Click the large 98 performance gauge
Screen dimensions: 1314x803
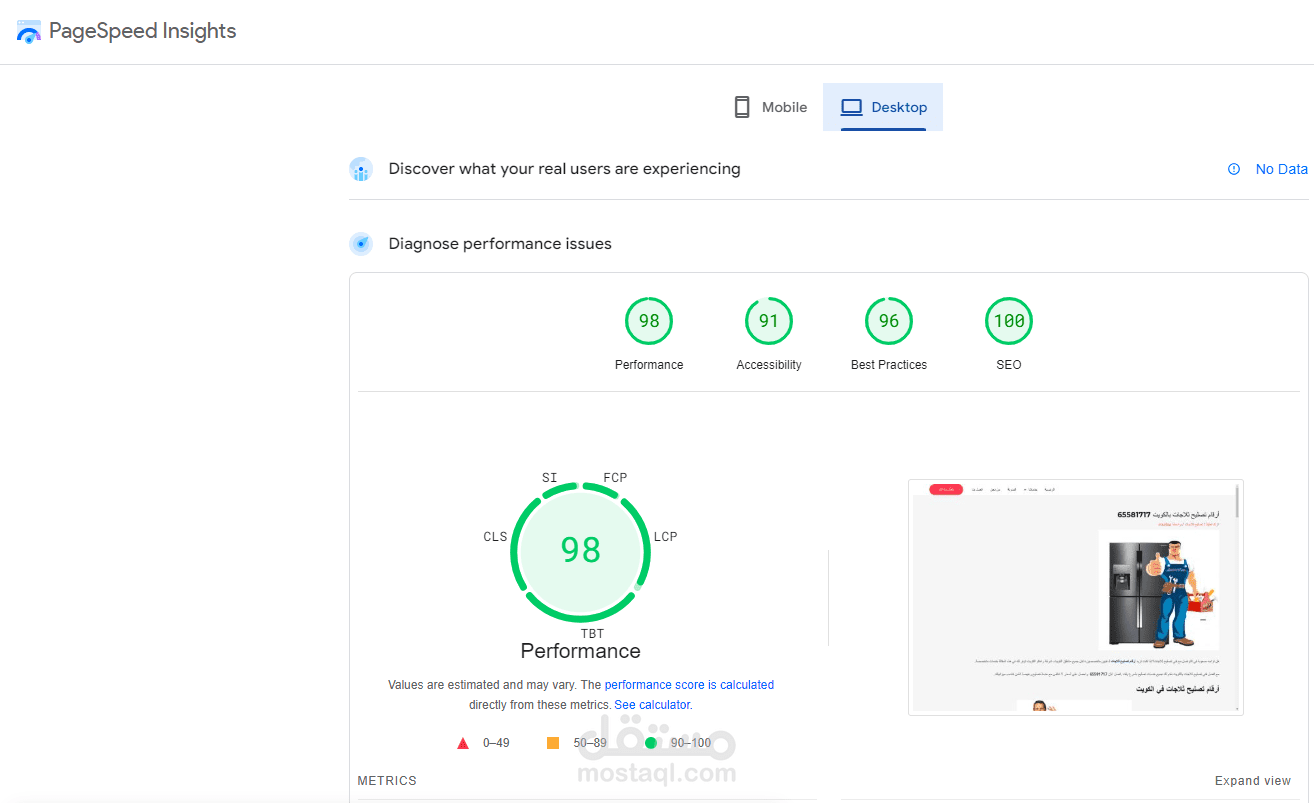(581, 551)
